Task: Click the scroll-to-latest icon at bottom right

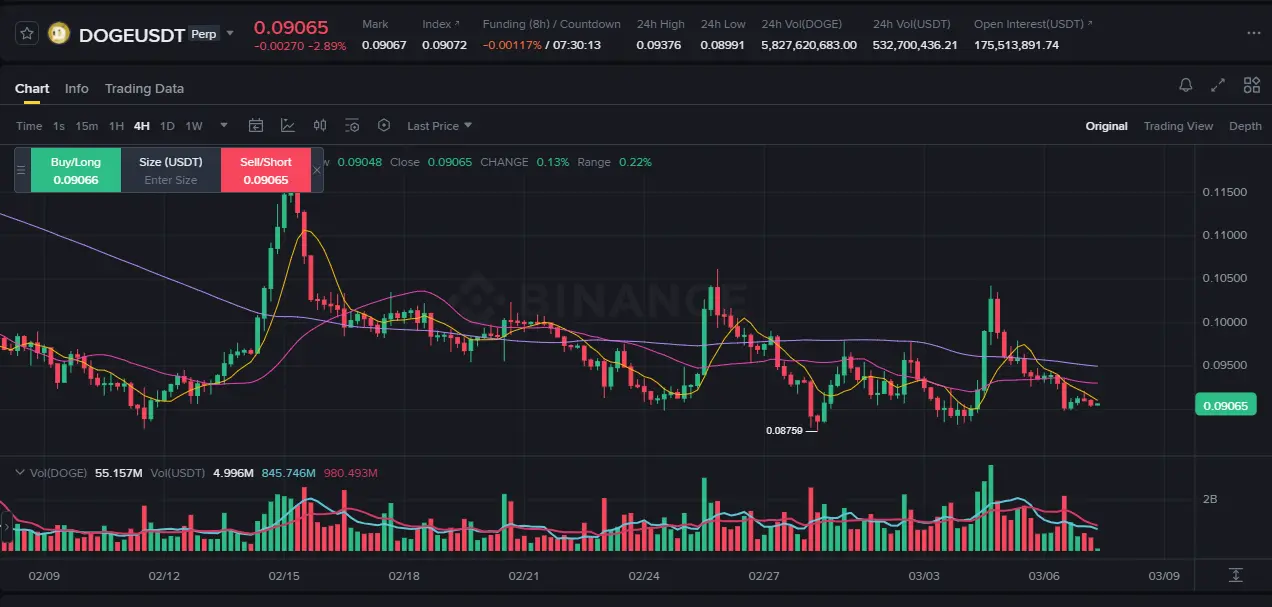Action: pos(1236,575)
